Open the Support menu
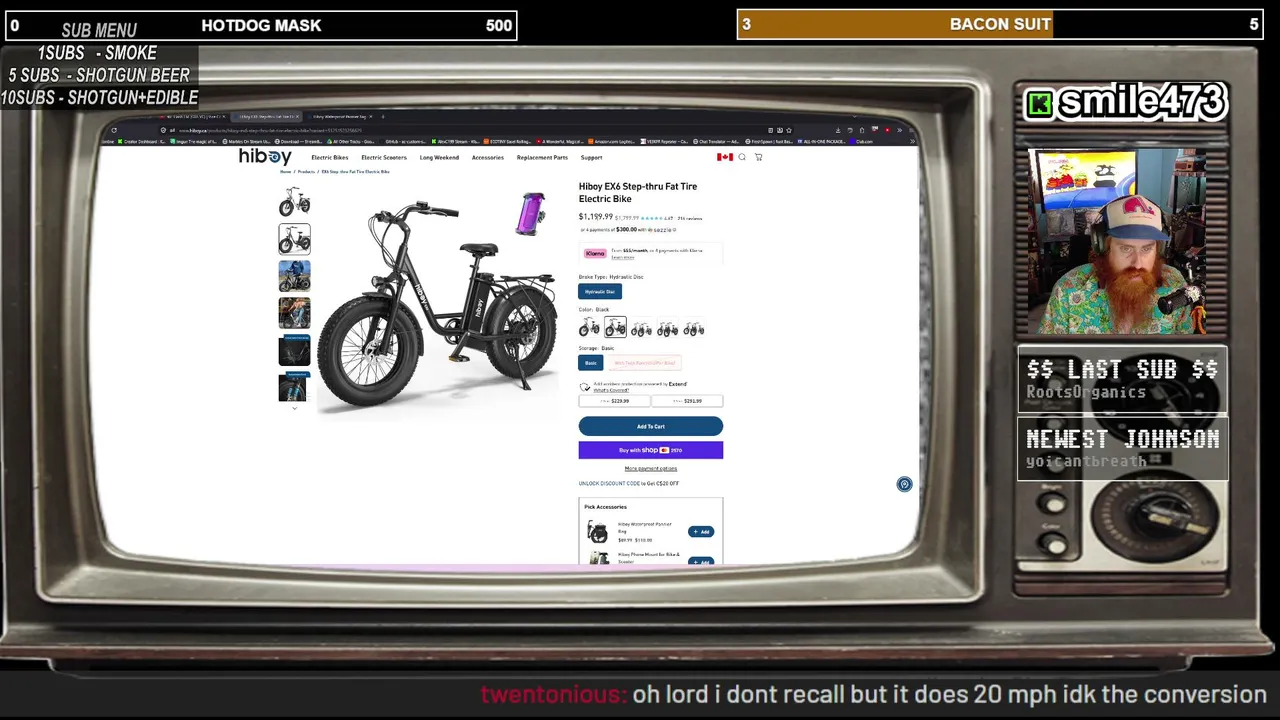This screenshot has height=720, width=1280. pyautogui.click(x=591, y=157)
